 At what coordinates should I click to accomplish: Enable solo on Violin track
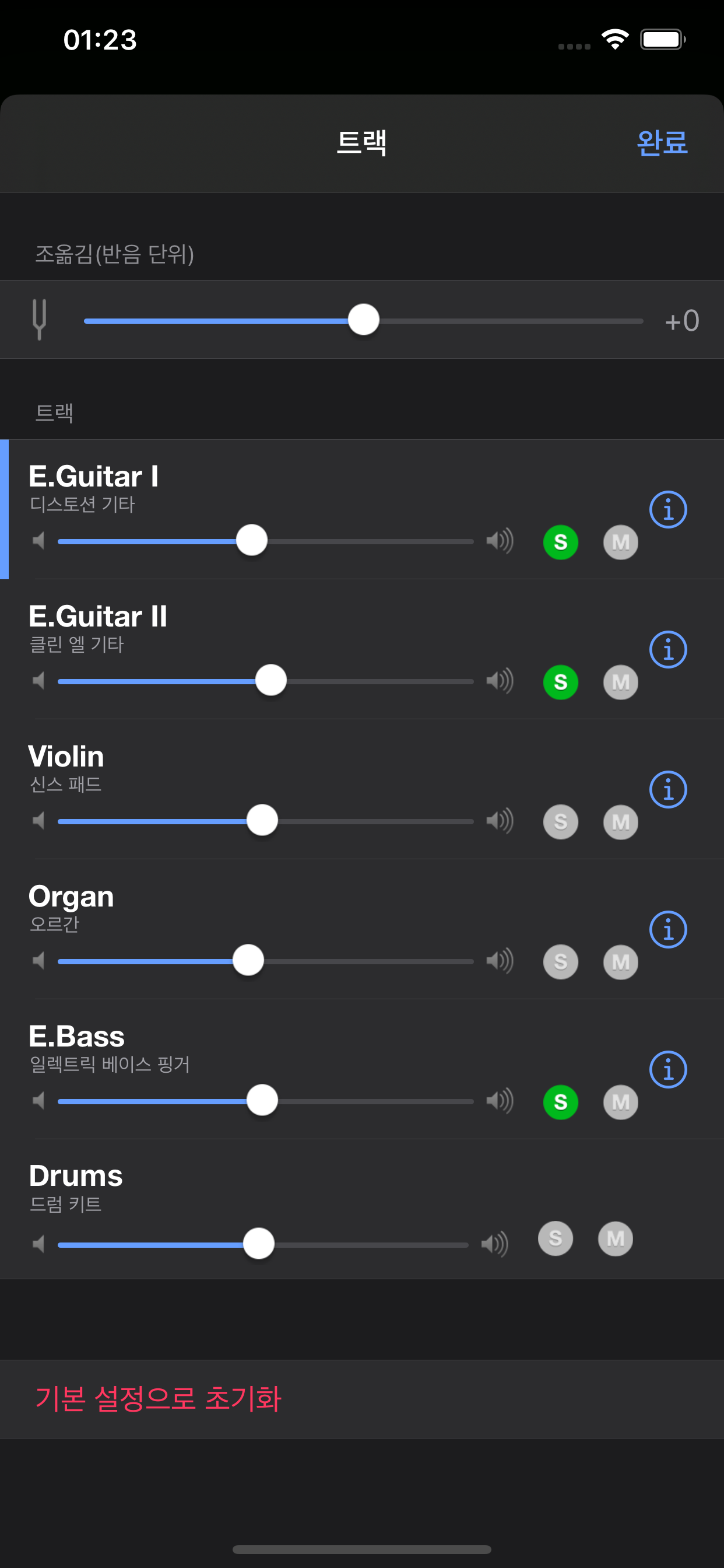click(560, 822)
